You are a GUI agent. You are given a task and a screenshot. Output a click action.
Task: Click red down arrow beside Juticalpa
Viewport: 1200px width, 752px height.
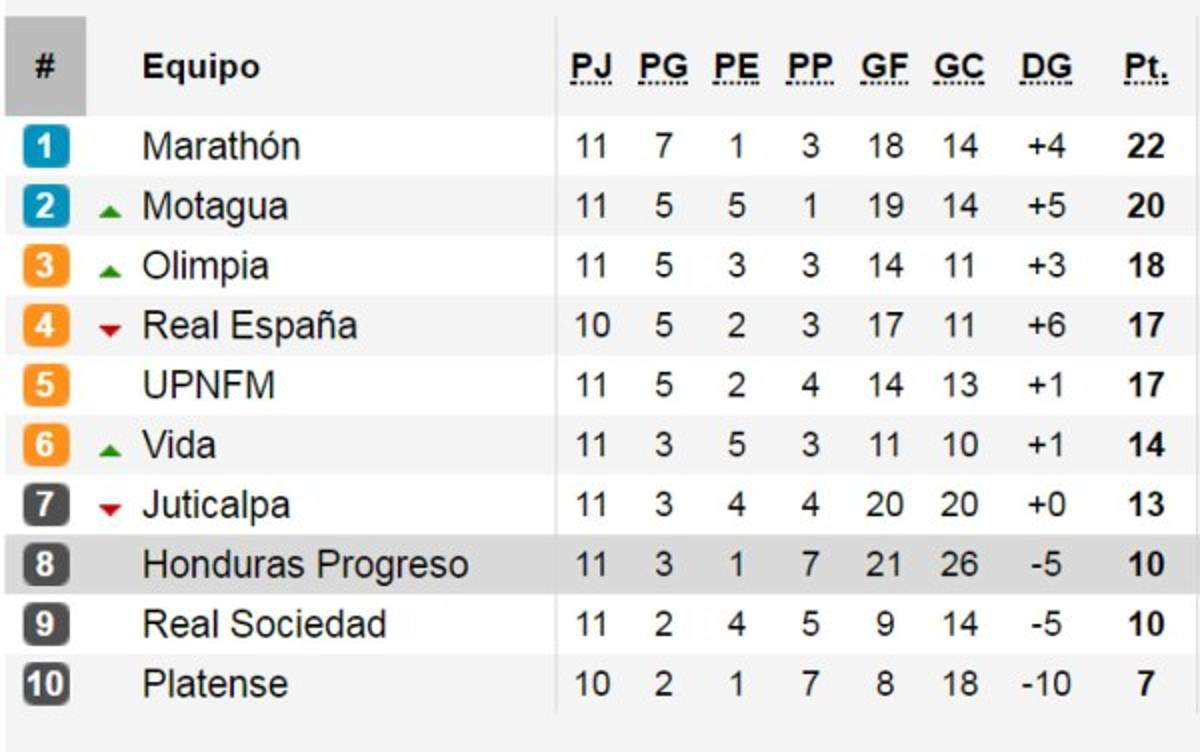click(110, 510)
